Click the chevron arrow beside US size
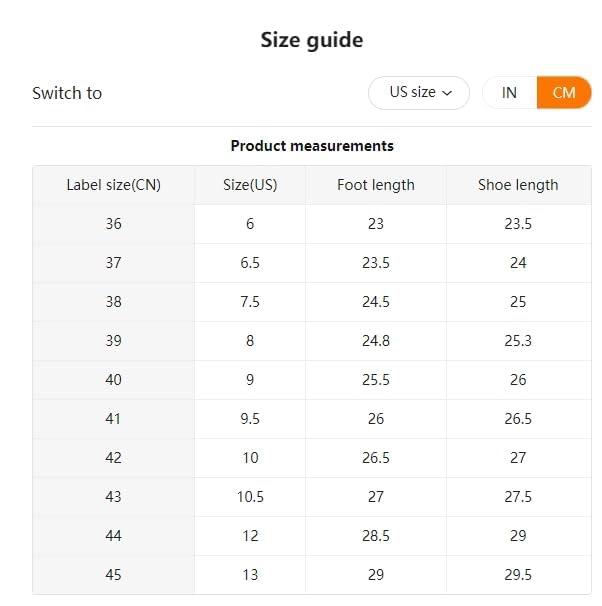The height and width of the screenshot is (606, 602). [447, 93]
